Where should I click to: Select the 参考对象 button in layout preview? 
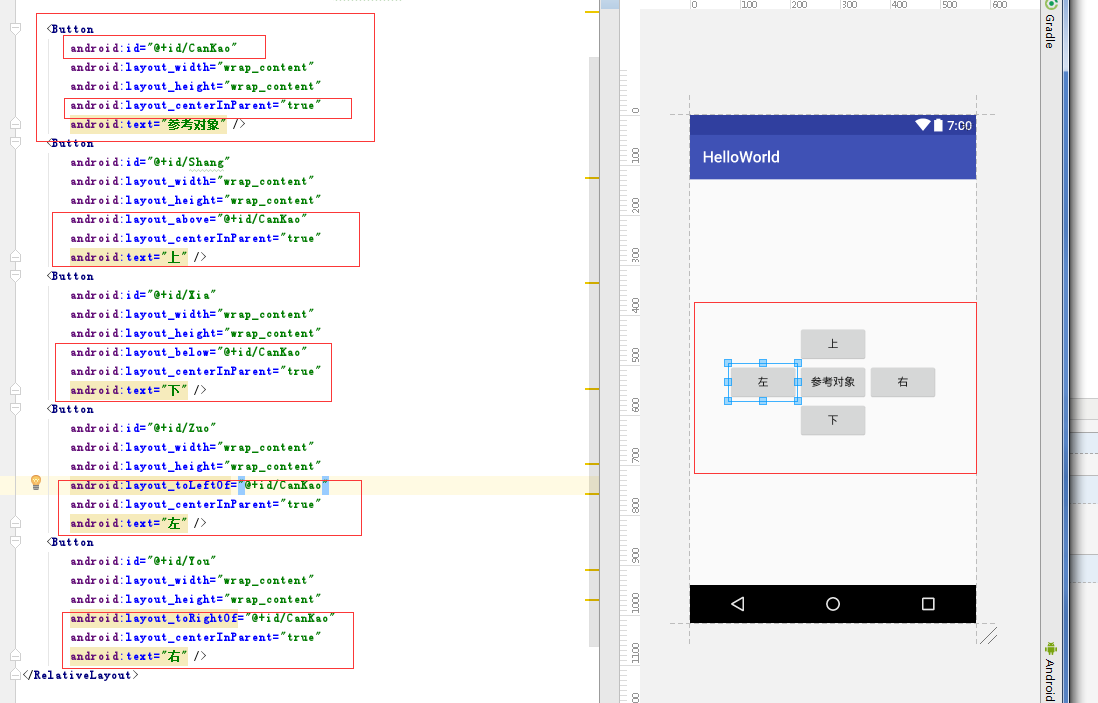(833, 382)
